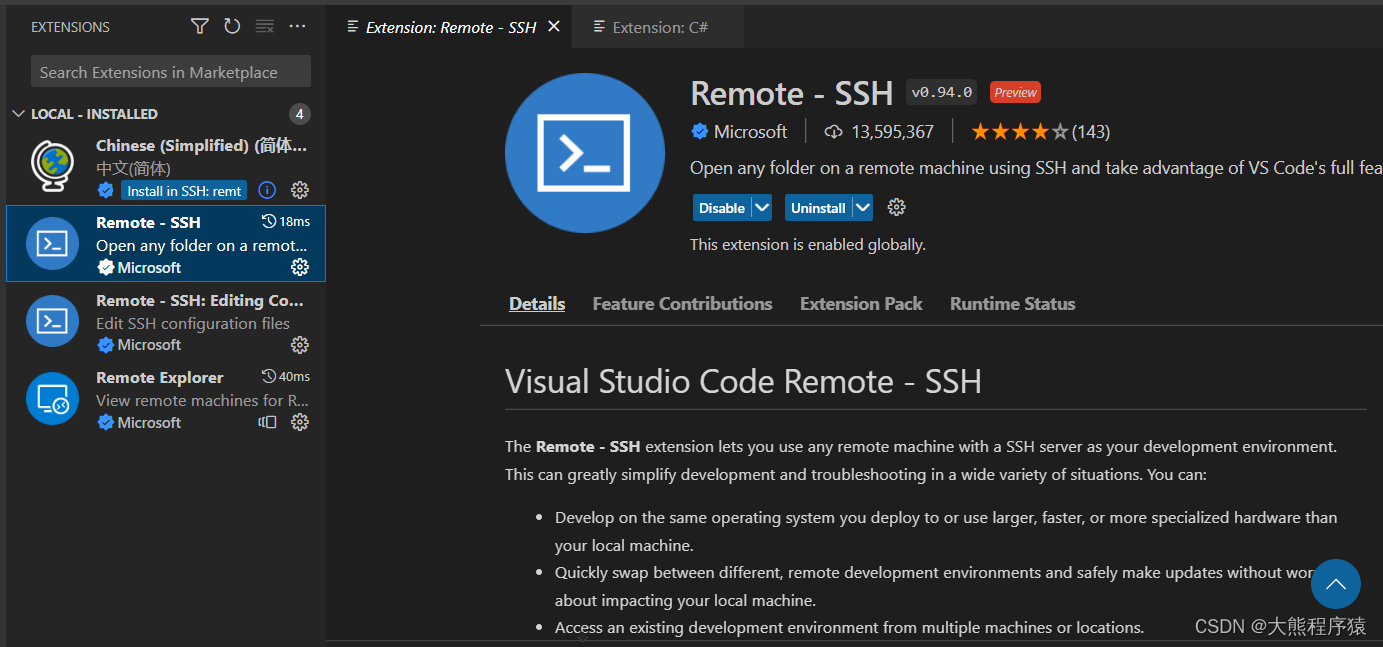Click Microsoft publisher under Remote Explorer item
The width and height of the screenshot is (1383, 647).
coord(149,422)
